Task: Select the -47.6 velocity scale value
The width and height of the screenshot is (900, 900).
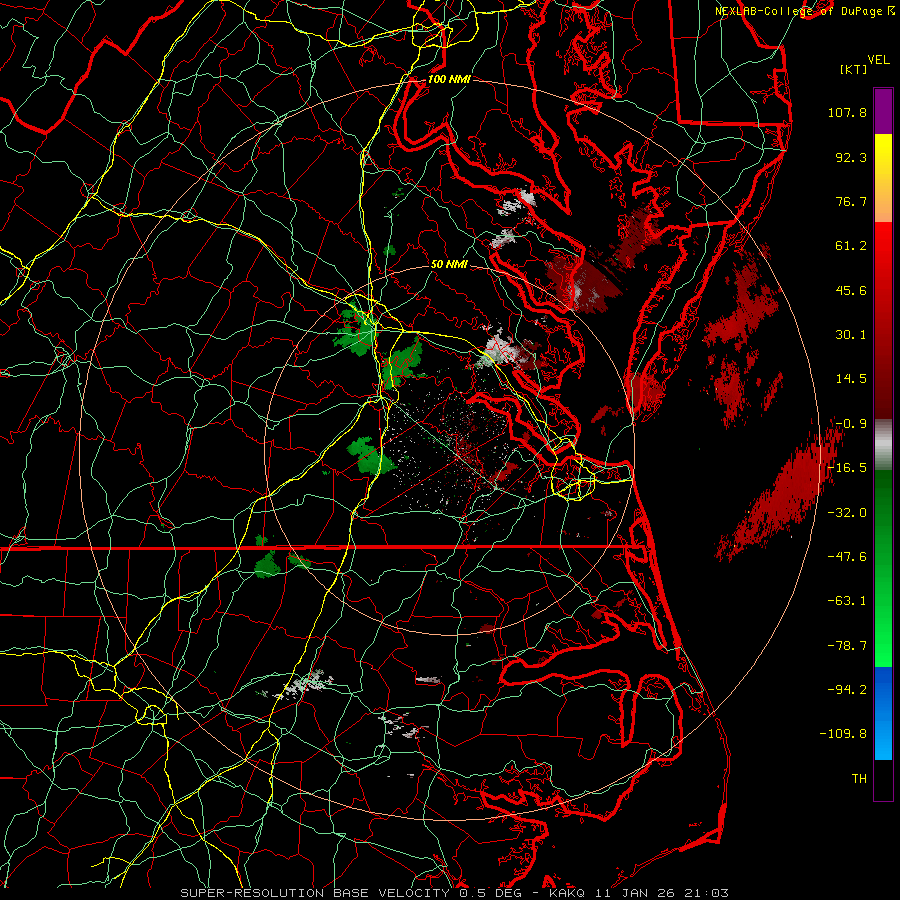Action: point(847,557)
